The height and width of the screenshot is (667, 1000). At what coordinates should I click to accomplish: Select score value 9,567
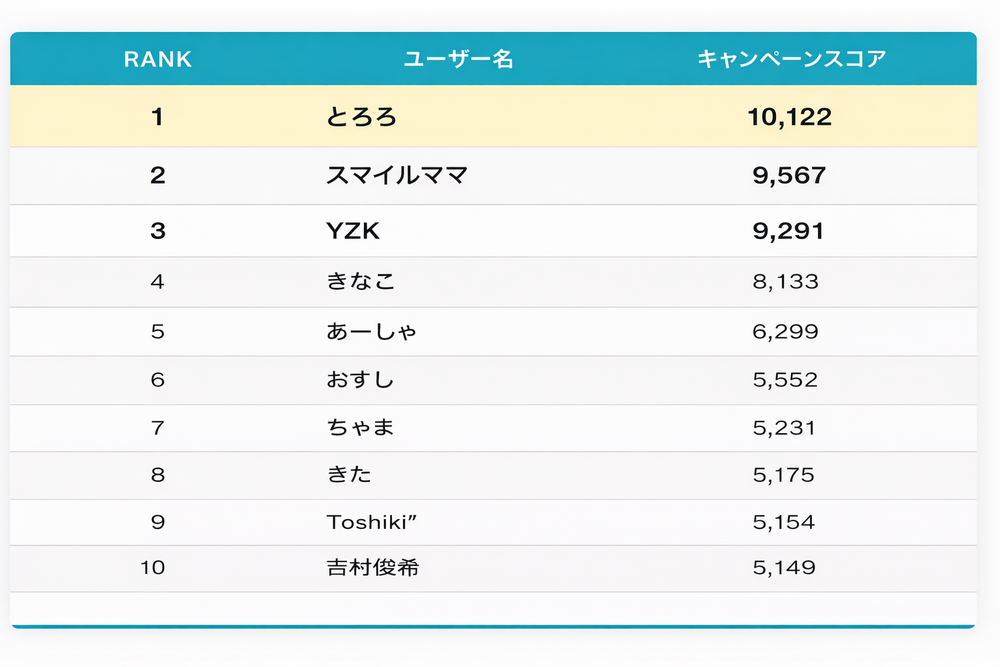(789, 176)
